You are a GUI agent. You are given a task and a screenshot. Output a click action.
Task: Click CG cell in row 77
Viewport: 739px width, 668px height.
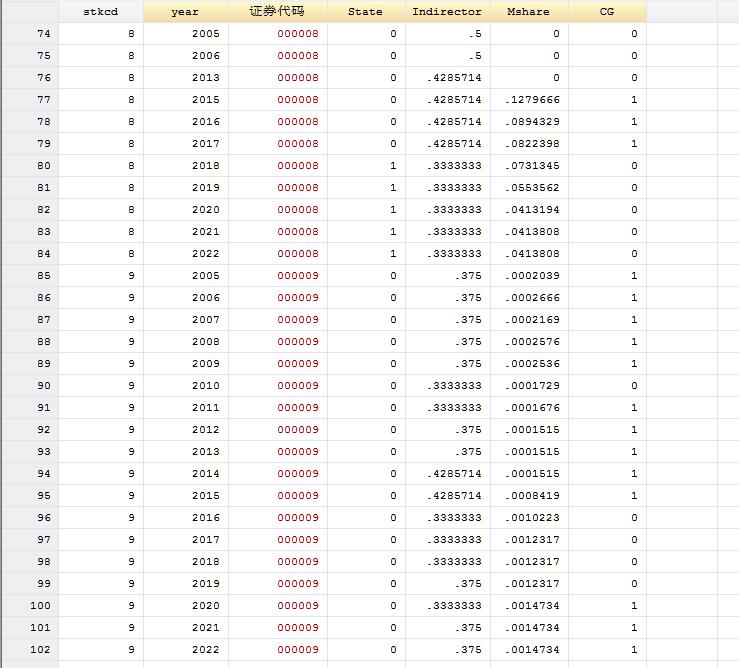[608, 99]
